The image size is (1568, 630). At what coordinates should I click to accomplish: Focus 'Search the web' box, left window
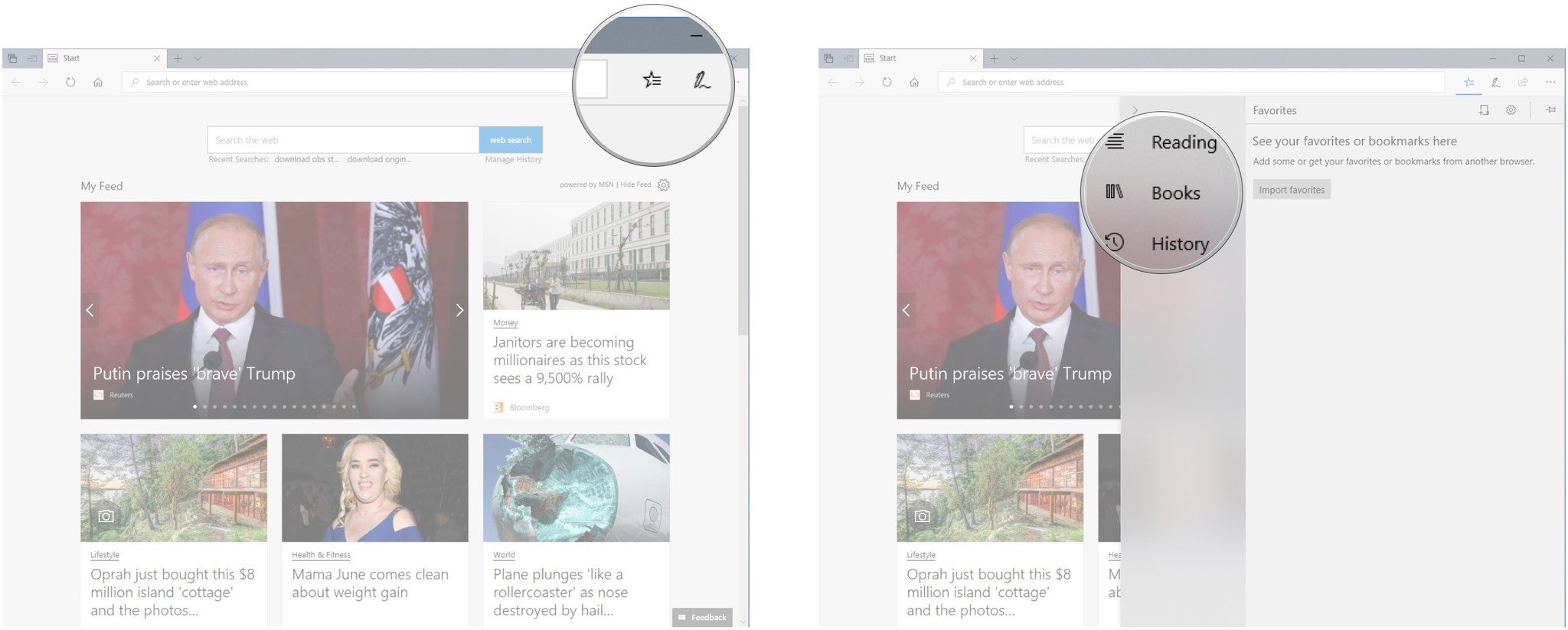343,140
